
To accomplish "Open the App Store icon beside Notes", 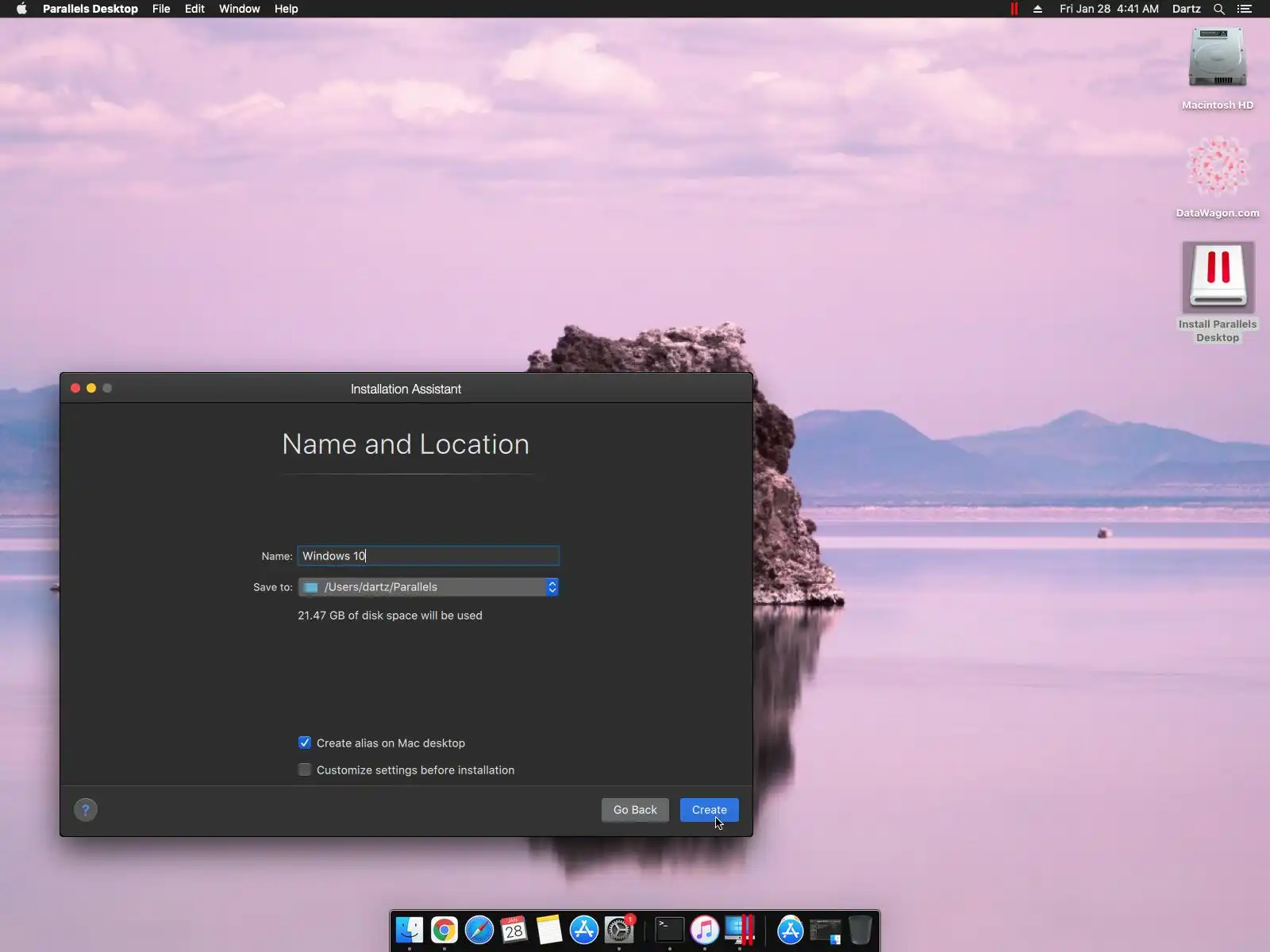I will click(x=584, y=930).
